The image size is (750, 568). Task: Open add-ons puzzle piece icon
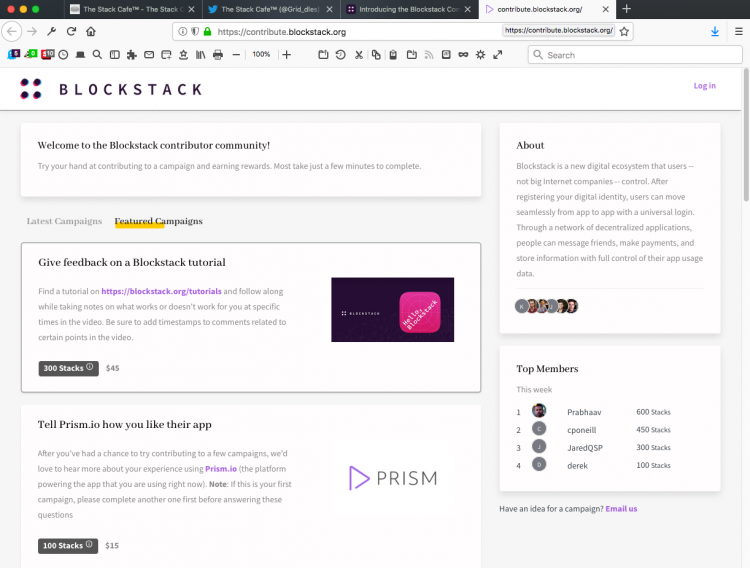(x=132, y=55)
